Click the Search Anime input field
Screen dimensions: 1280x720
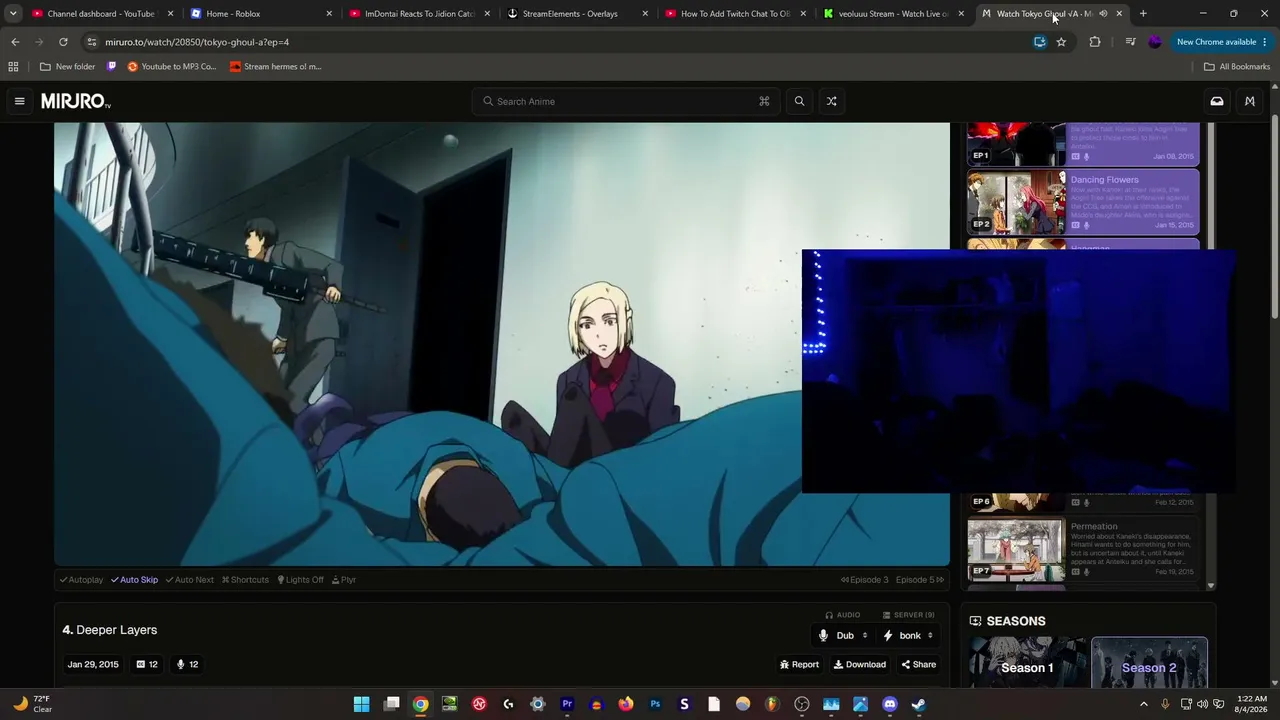pos(625,101)
